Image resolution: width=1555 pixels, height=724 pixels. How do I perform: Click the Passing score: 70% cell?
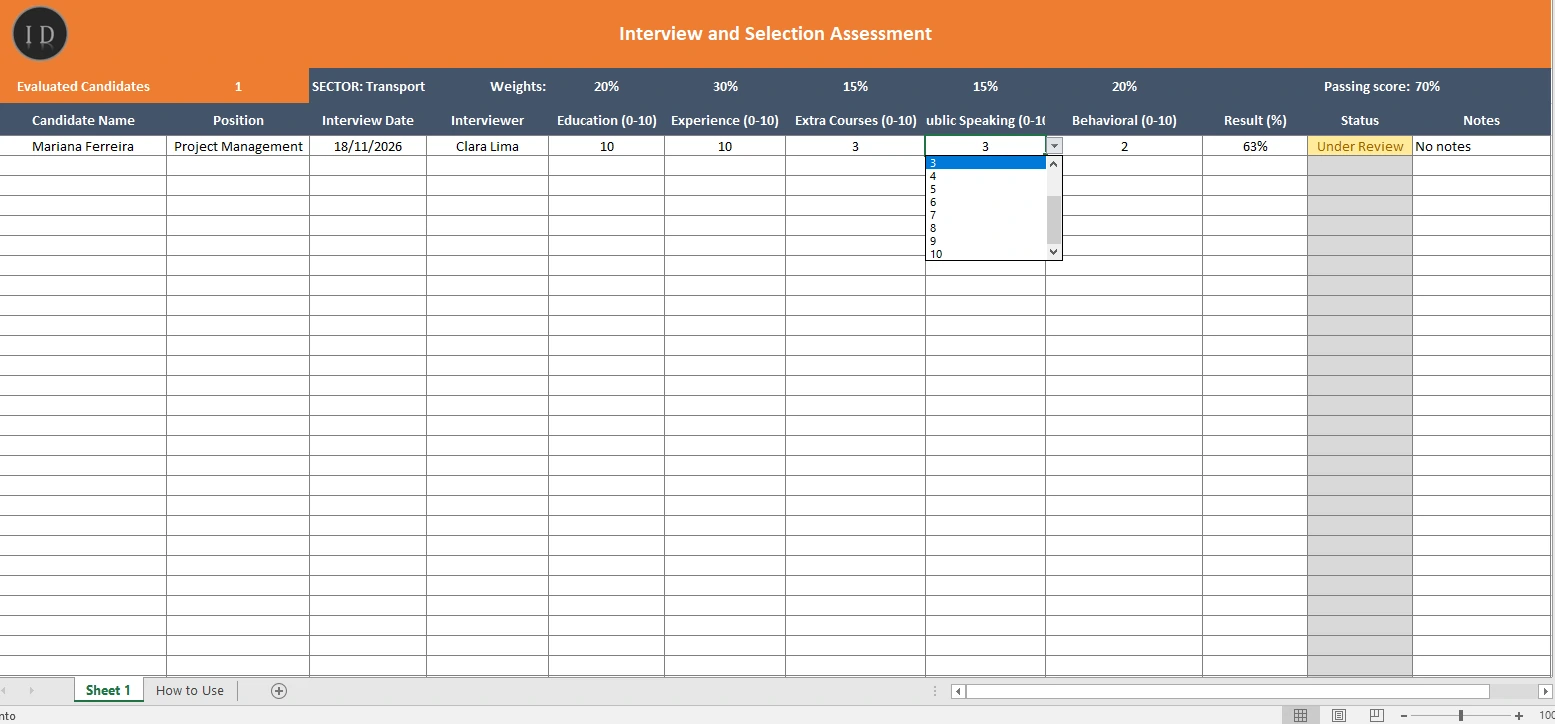pos(1382,86)
